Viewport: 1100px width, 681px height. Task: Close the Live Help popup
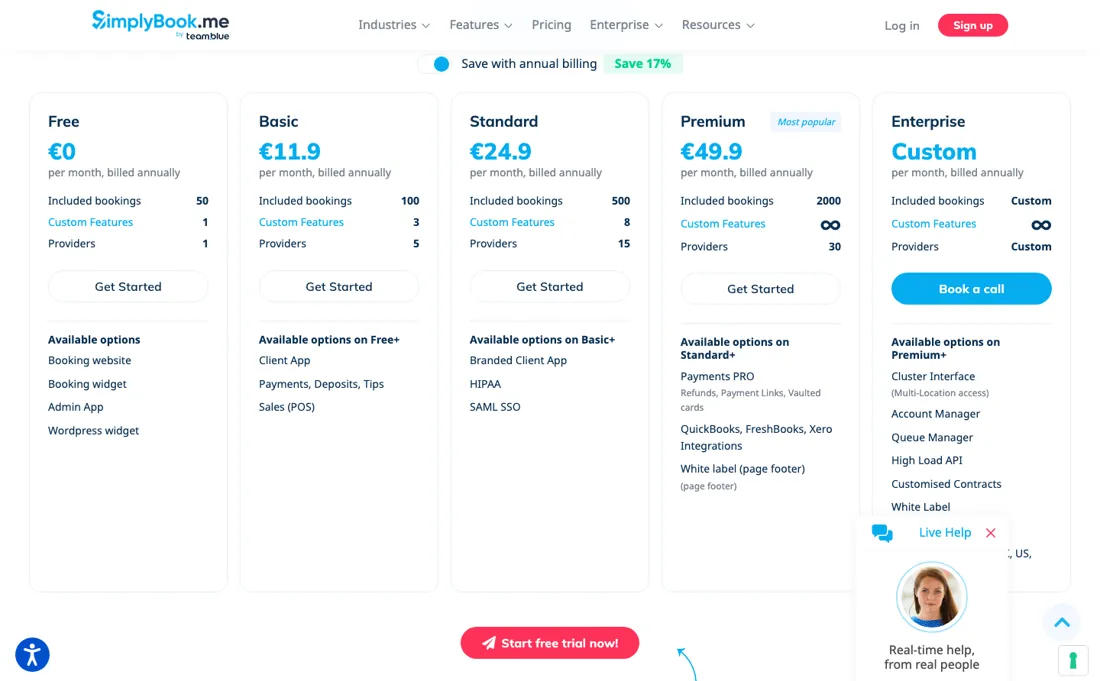(x=991, y=533)
